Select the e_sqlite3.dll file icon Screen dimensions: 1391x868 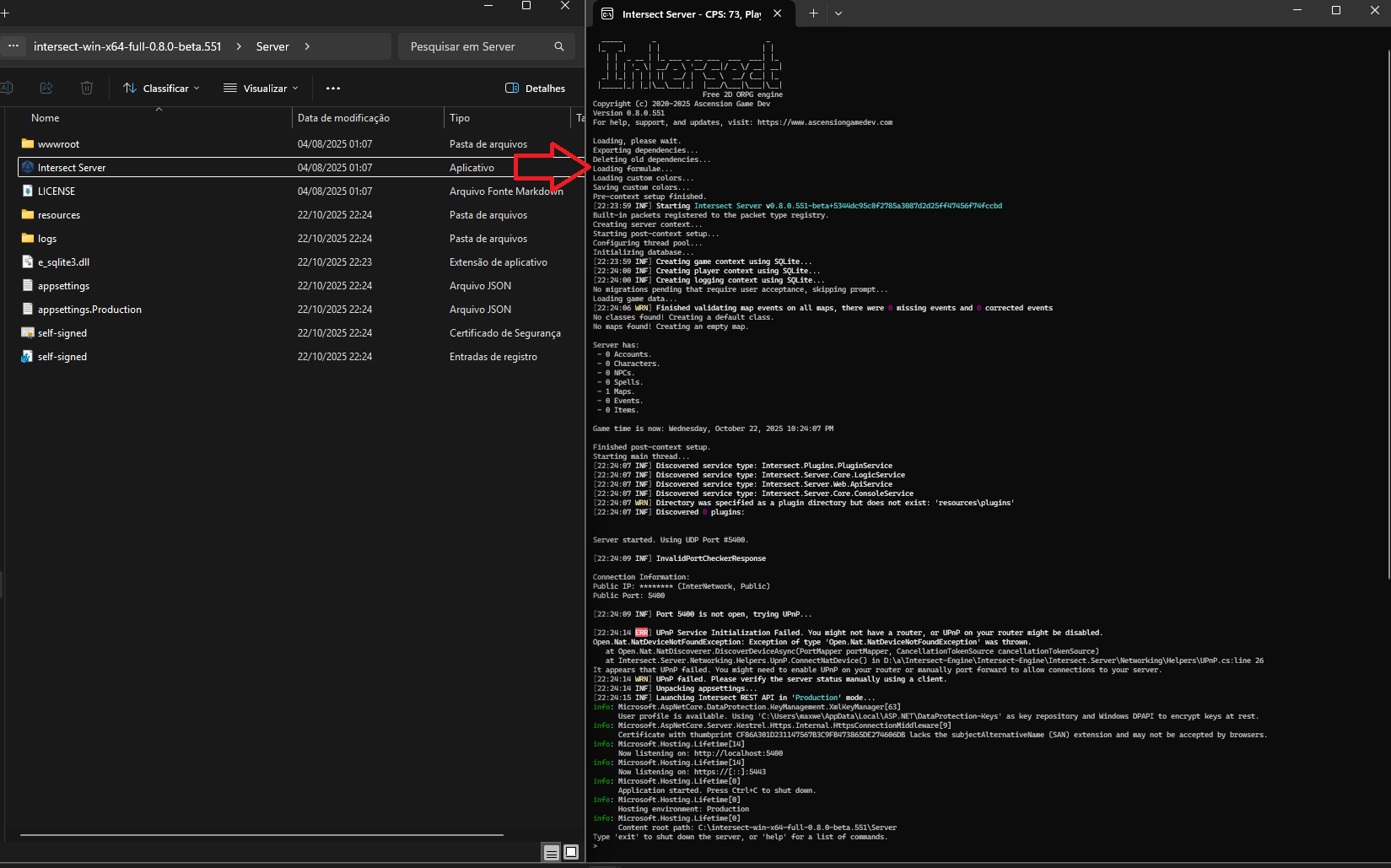(x=28, y=262)
